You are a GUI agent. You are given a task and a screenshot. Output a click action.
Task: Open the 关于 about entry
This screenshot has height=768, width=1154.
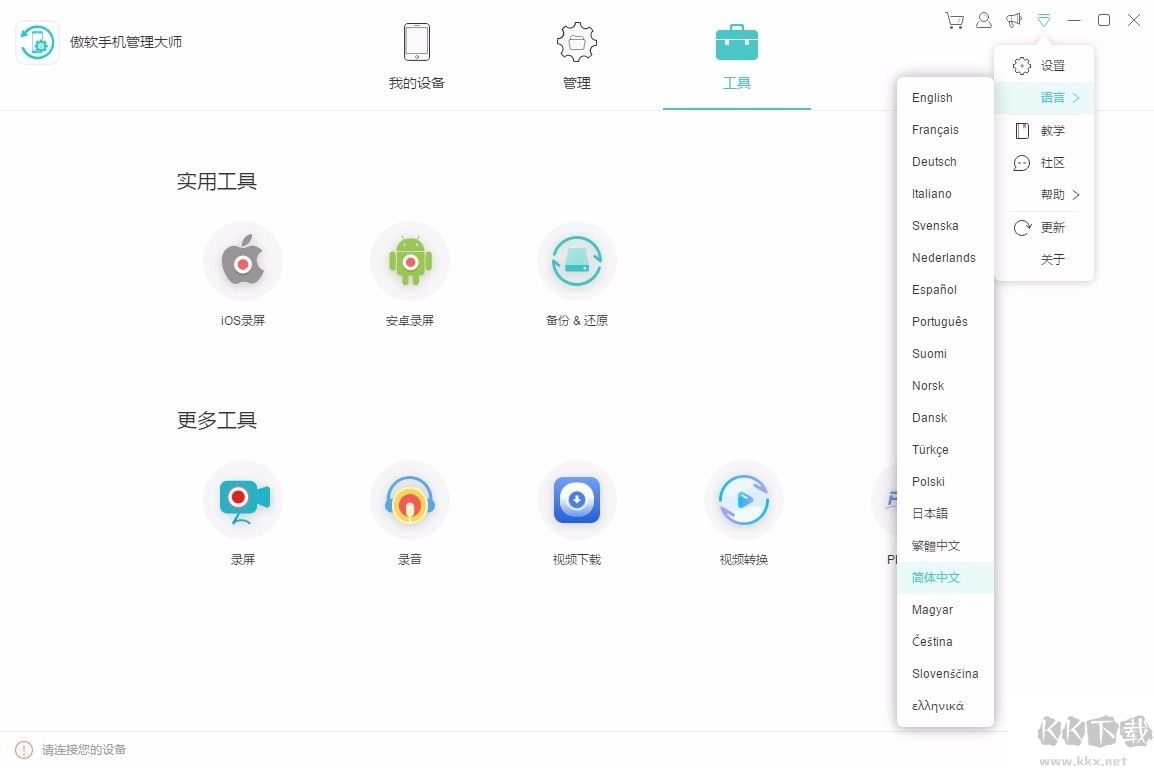pos(1044,260)
